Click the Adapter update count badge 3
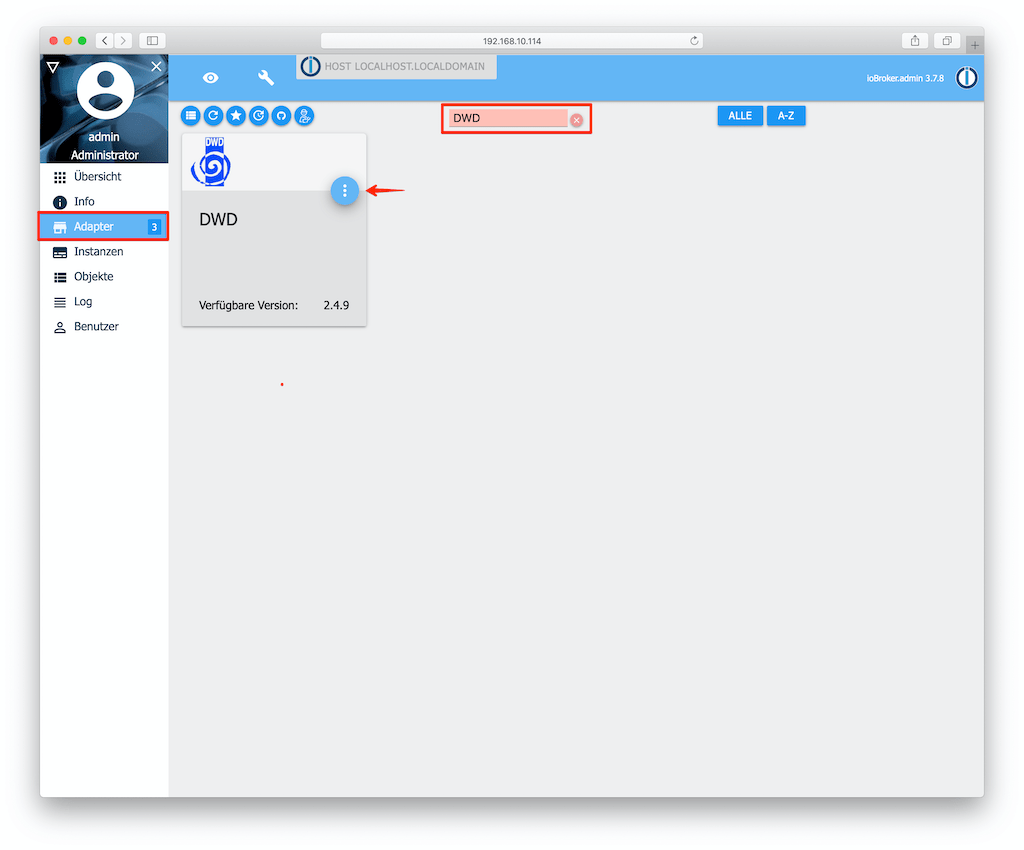This screenshot has height=850, width=1024. point(154,227)
